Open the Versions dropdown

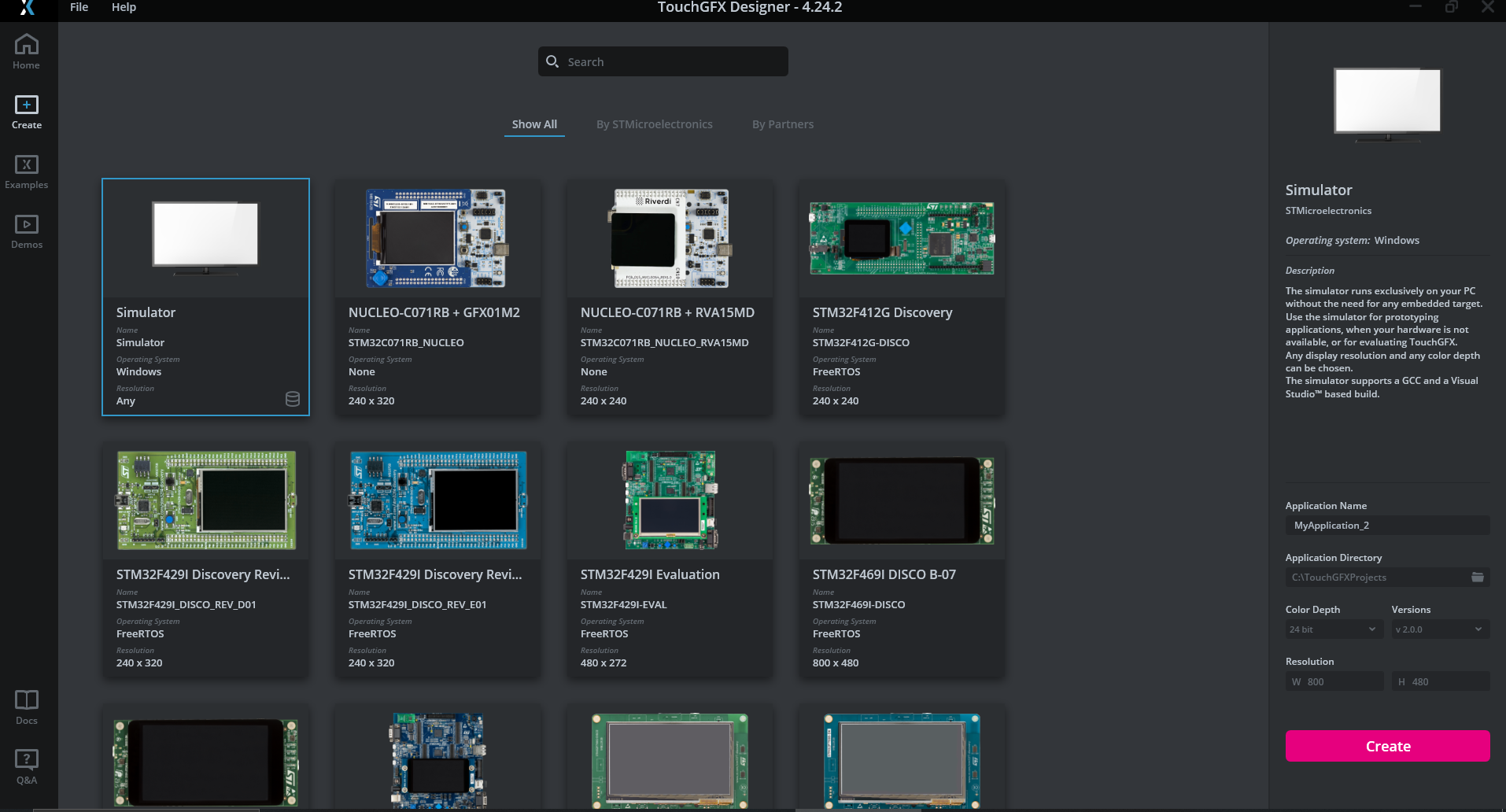click(x=1439, y=629)
